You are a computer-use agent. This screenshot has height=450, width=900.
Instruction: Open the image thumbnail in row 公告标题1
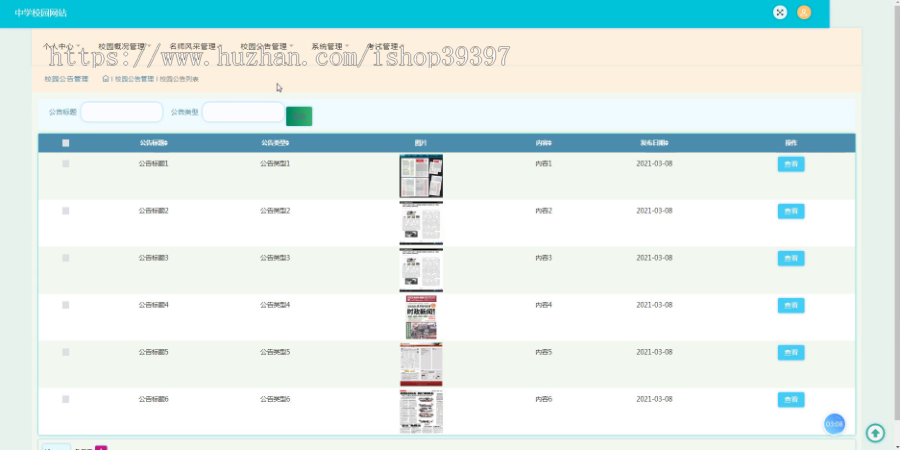[421, 176]
